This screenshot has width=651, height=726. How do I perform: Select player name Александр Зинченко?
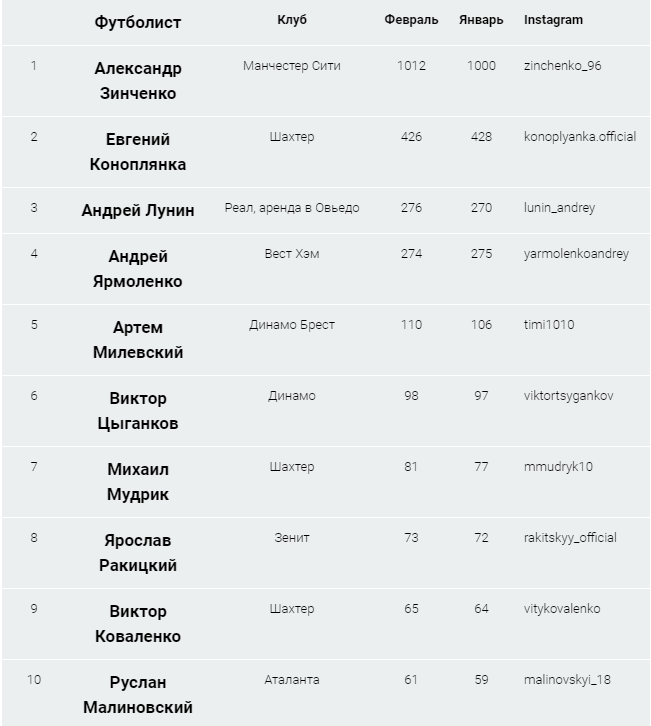pyautogui.click(x=138, y=80)
